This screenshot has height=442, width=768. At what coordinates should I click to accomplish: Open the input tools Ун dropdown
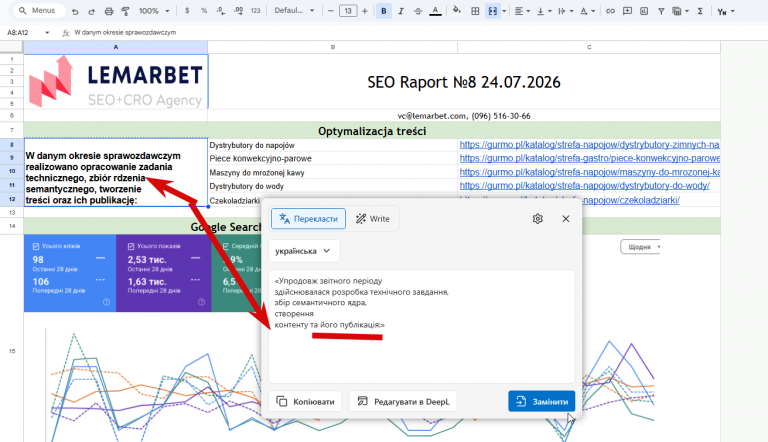(x=725, y=11)
